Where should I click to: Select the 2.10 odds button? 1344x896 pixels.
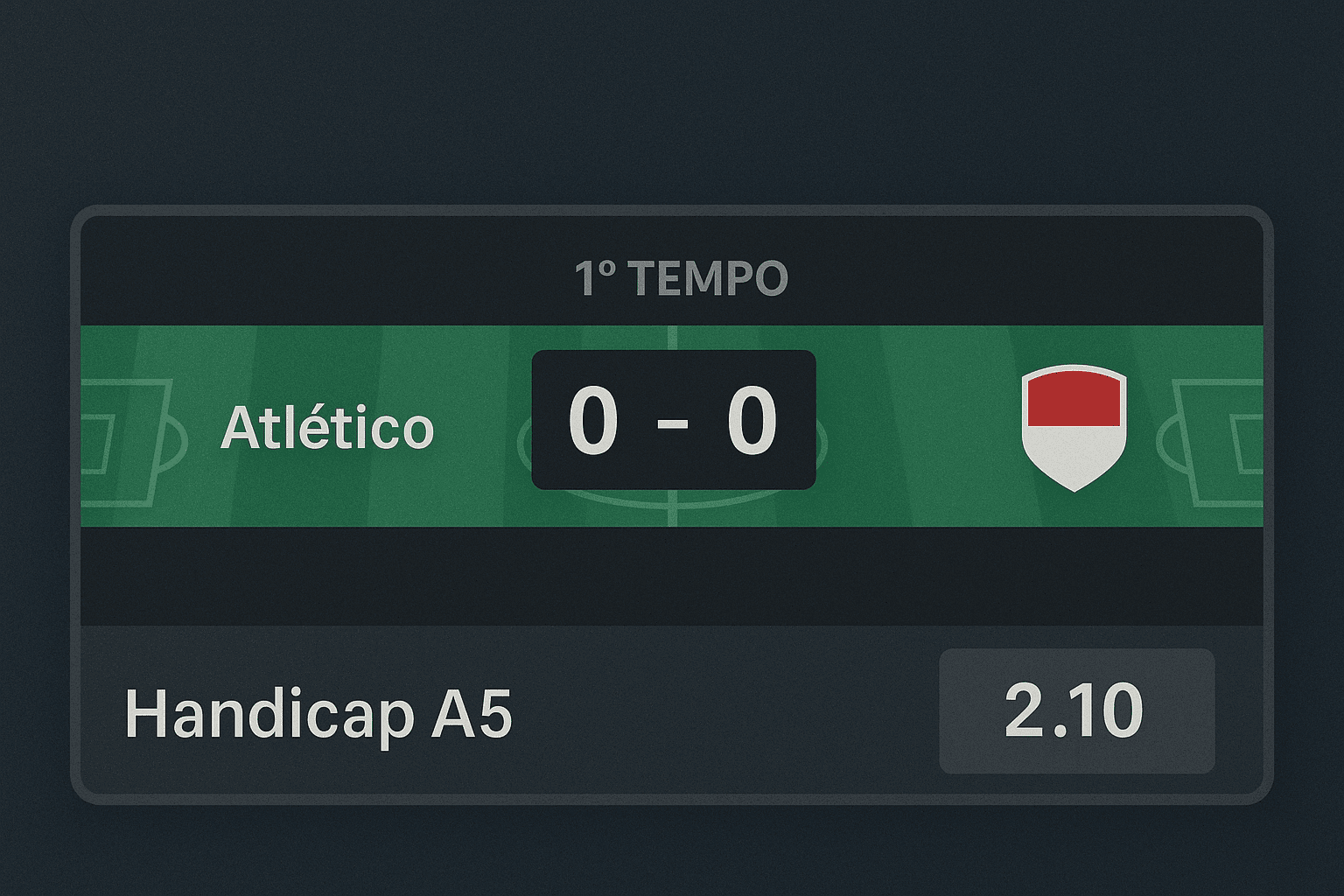pos(1075,710)
